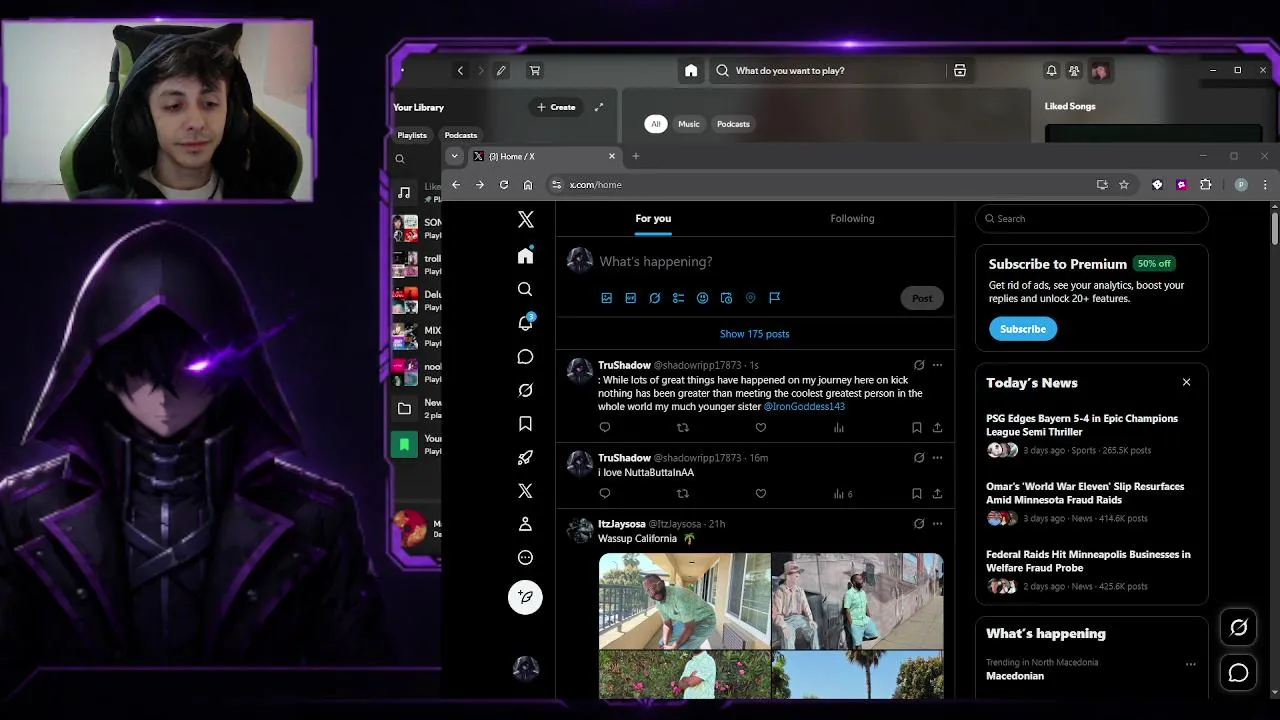
Task: Like TruShadow's 1s post
Action: point(761,428)
